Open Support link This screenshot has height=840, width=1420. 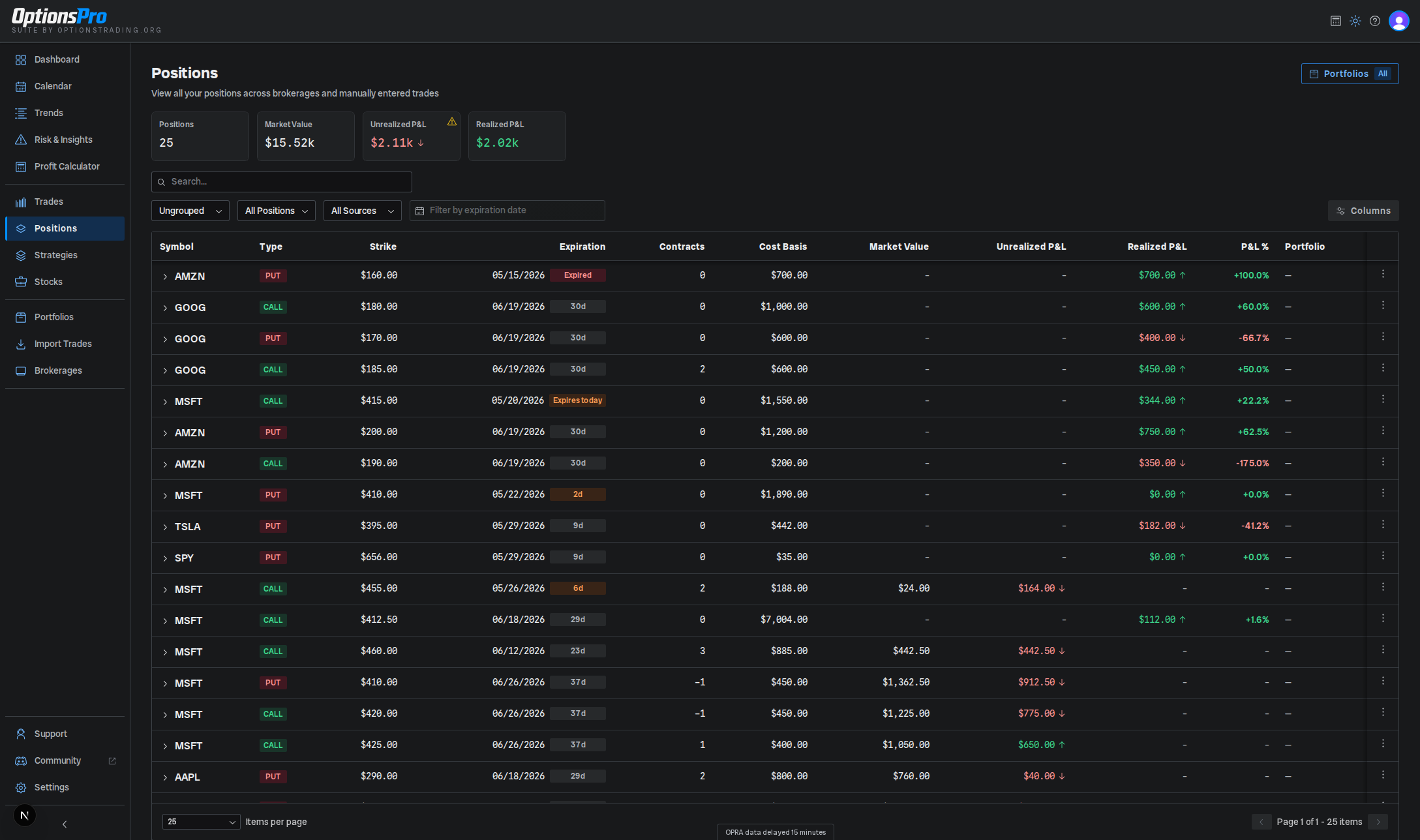click(65, 734)
